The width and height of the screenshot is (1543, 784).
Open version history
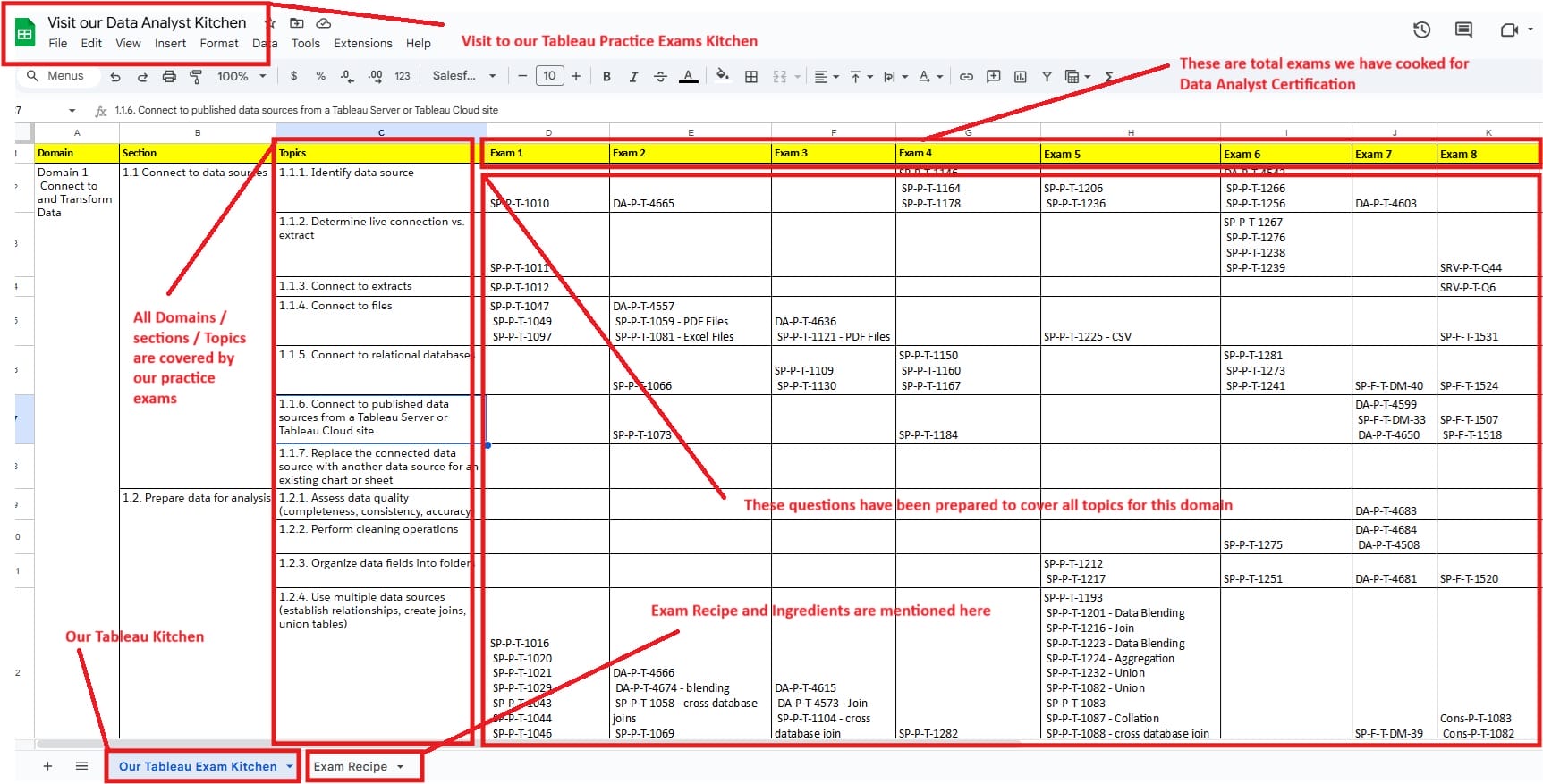point(1421,30)
